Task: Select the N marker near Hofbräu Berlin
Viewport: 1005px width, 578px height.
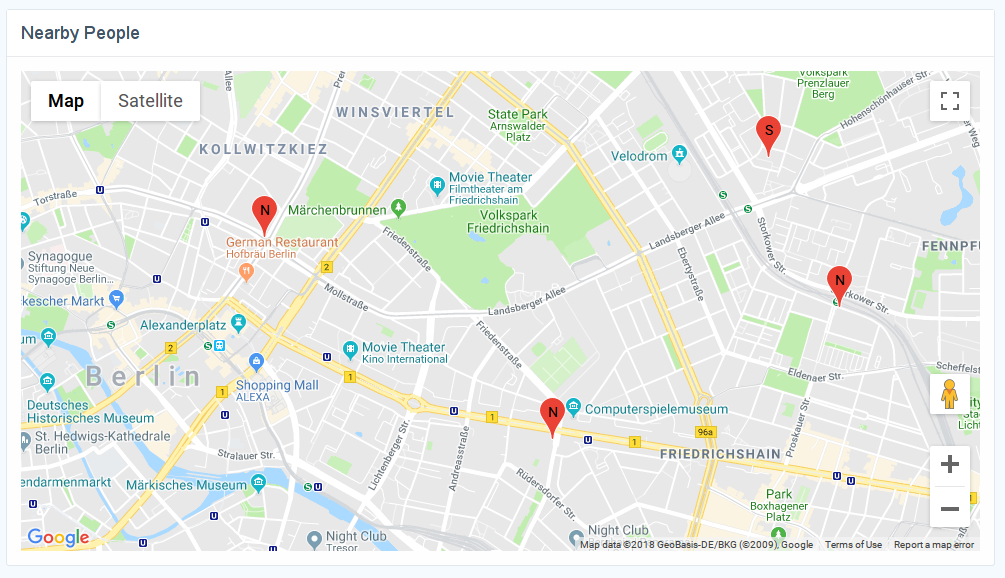Action: pos(264,215)
